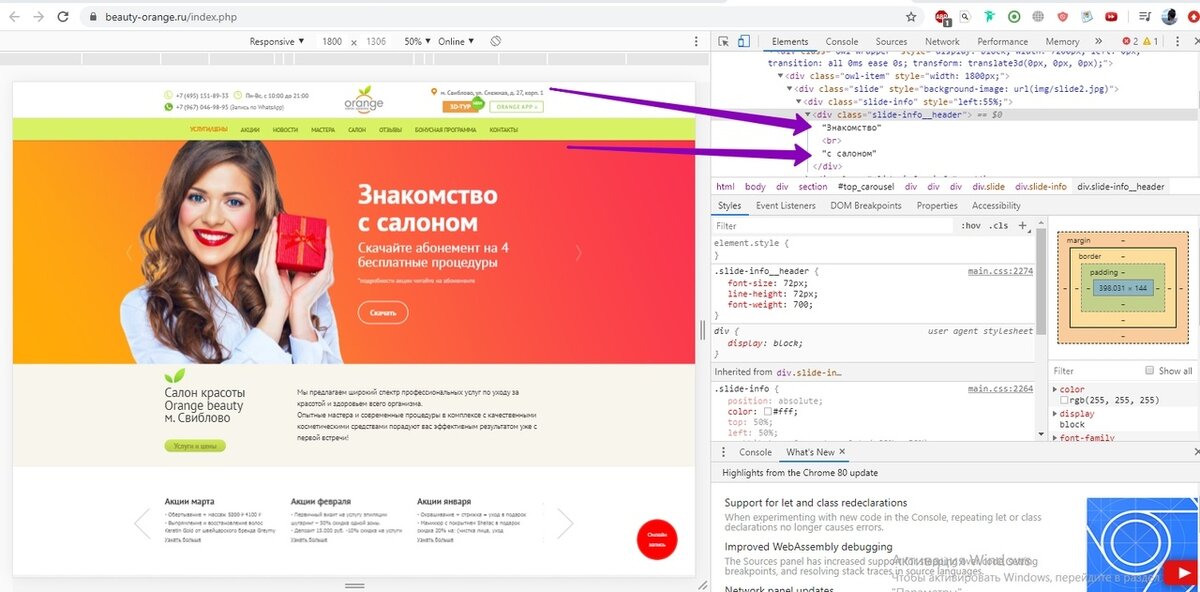Viewport: 1200px width, 592px height.
Task: Toggle the .cls class editor button
Action: pyautogui.click(x=998, y=226)
